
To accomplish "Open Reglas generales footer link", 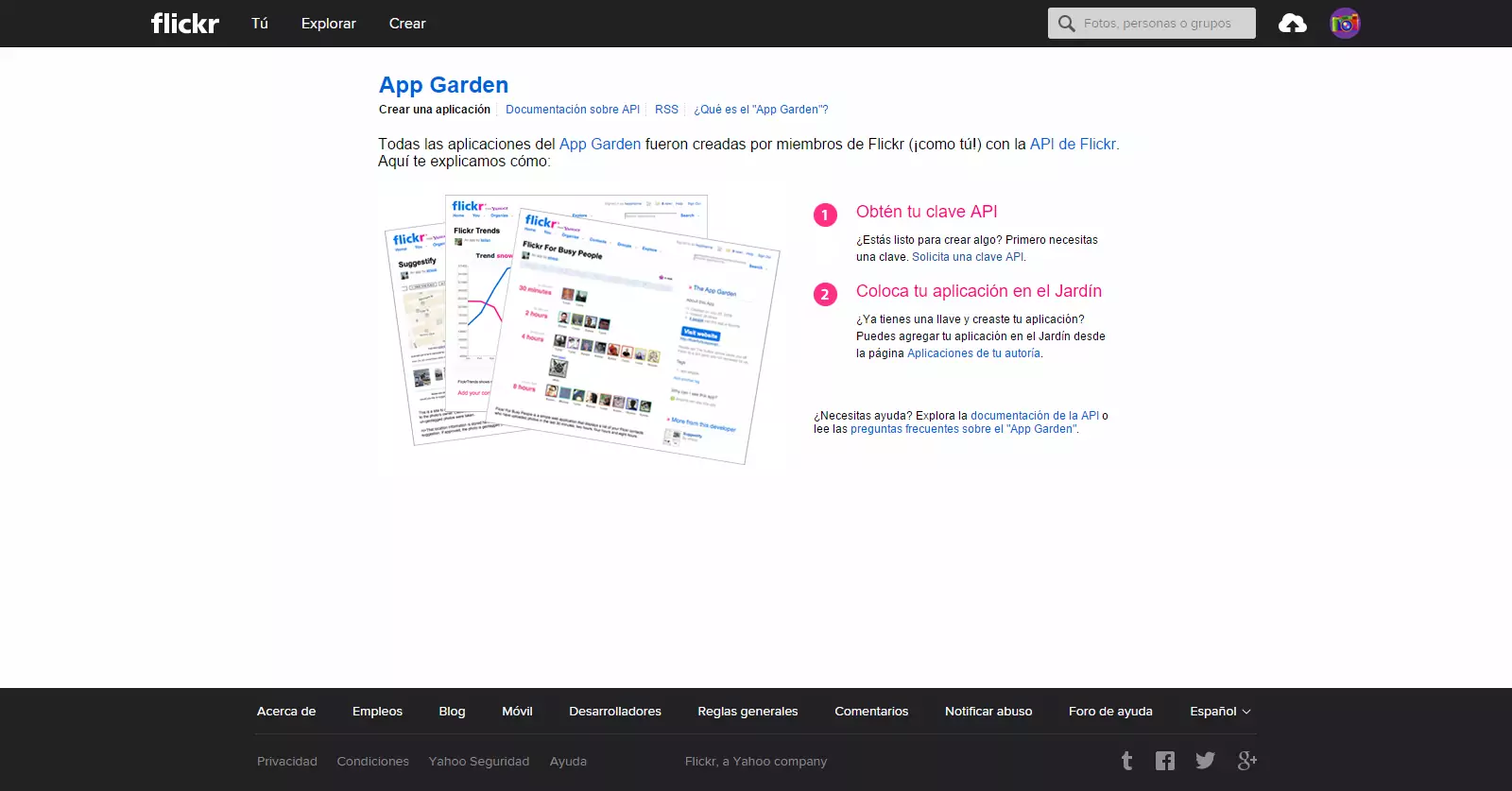I will coord(747,712).
